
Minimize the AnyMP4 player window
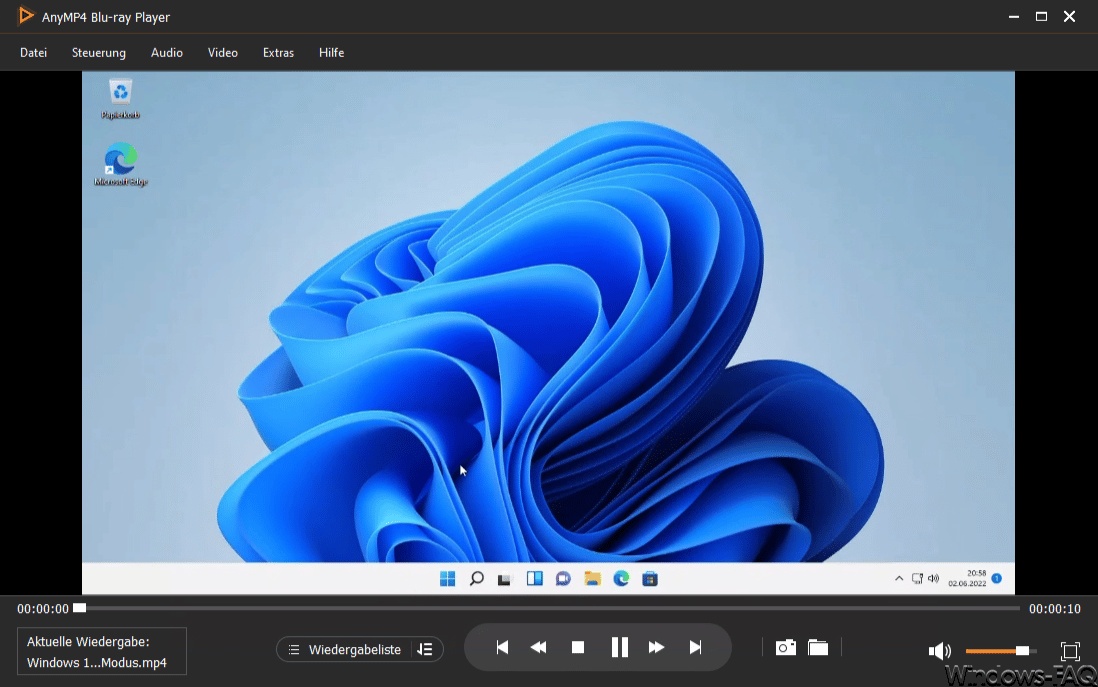(1014, 16)
